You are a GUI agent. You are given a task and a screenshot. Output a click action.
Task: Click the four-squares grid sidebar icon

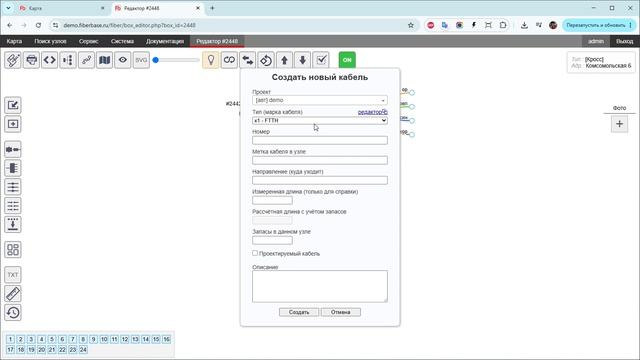click(x=13, y=250)
